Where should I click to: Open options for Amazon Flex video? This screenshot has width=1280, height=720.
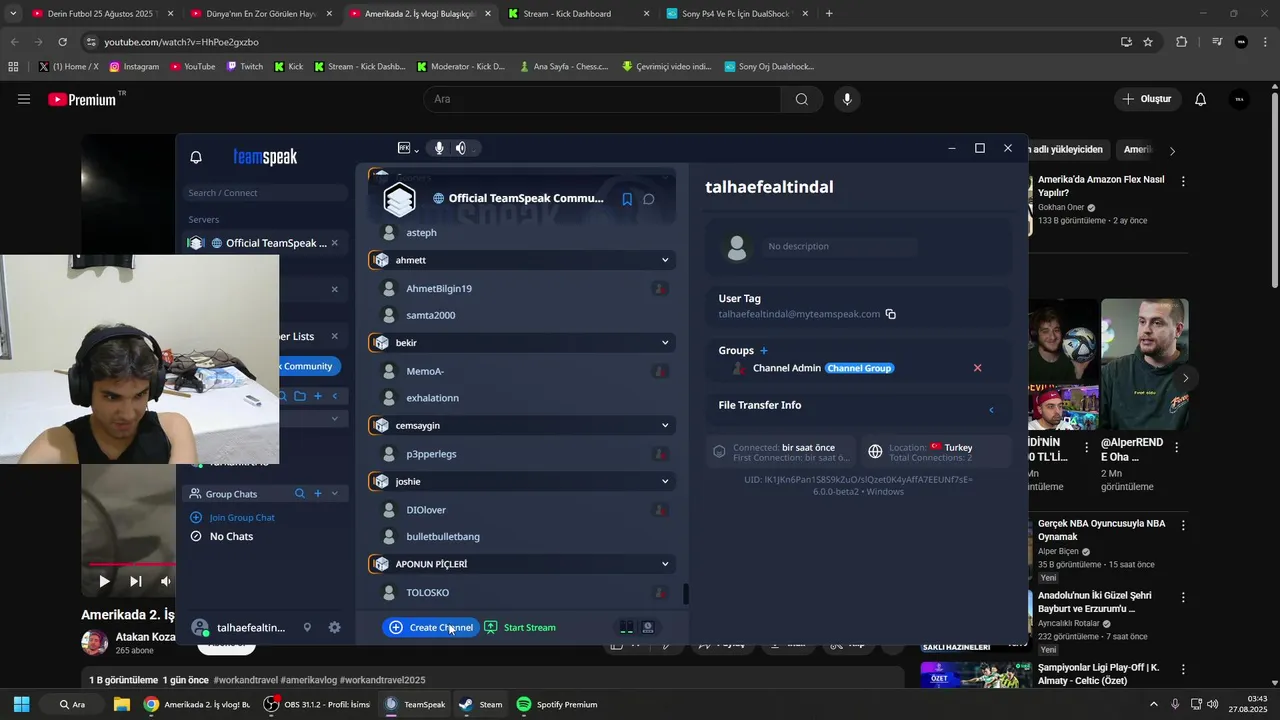pyautogui.click(x=1183, y=182)
